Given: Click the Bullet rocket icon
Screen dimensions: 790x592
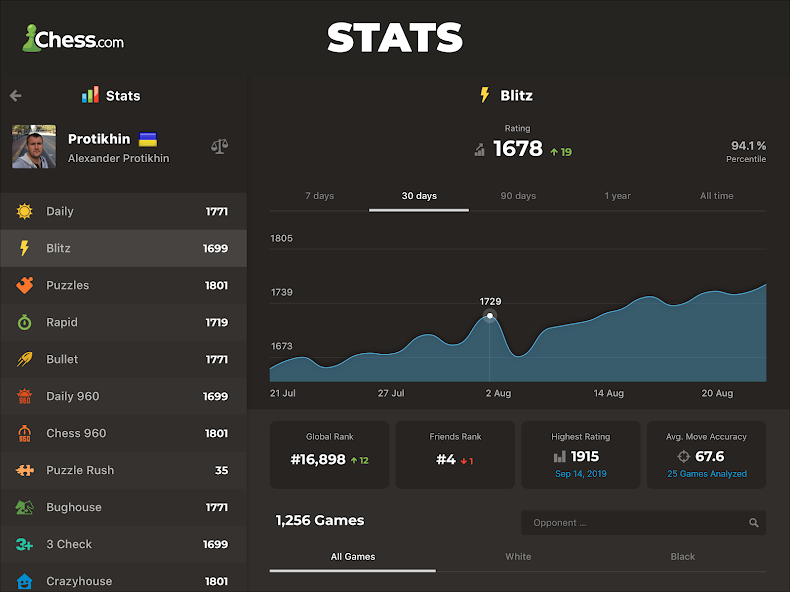Looking at the screenshot, I should pyautogui.click(x=24, y=359).
